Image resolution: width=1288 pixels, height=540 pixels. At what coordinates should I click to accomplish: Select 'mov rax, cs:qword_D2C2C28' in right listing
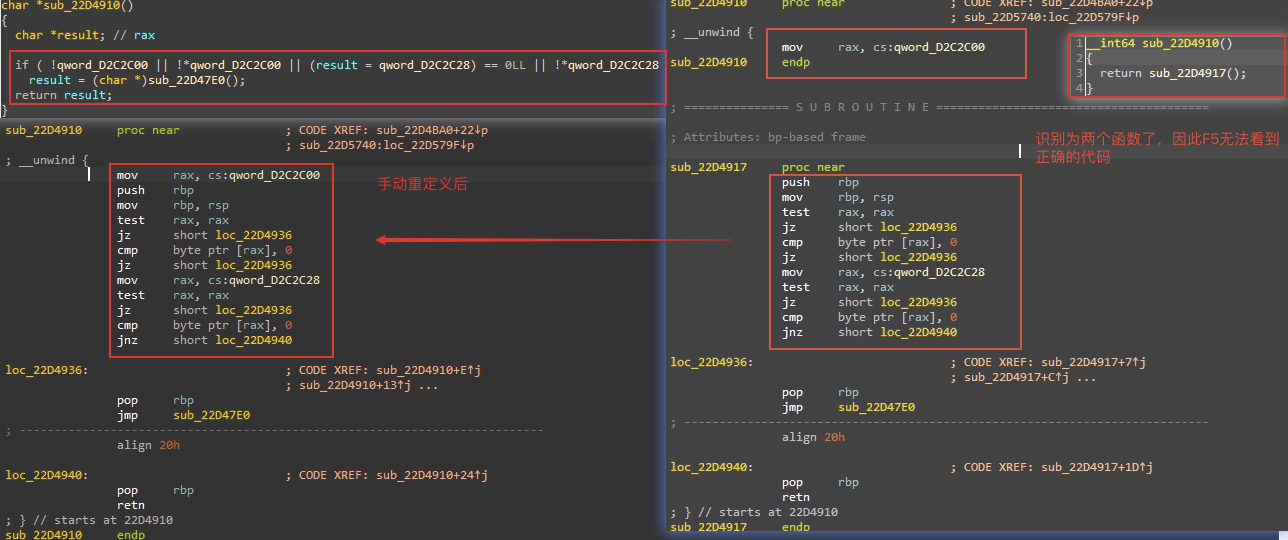point(883,272)
